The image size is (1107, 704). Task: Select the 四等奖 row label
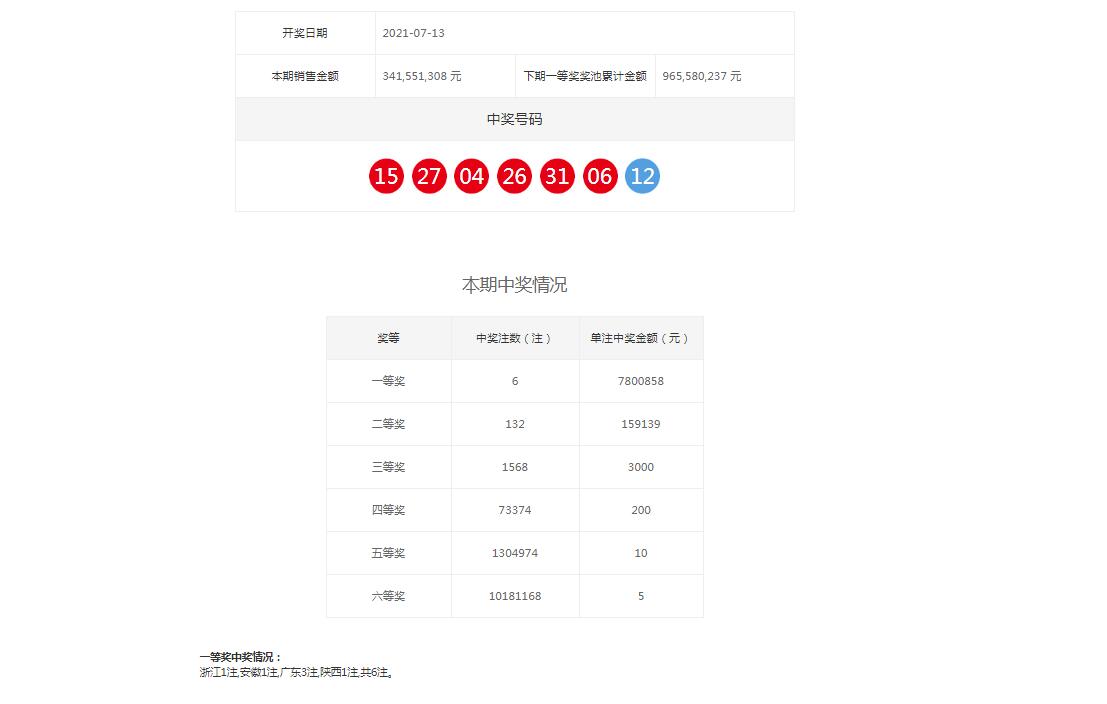[388, 511]
